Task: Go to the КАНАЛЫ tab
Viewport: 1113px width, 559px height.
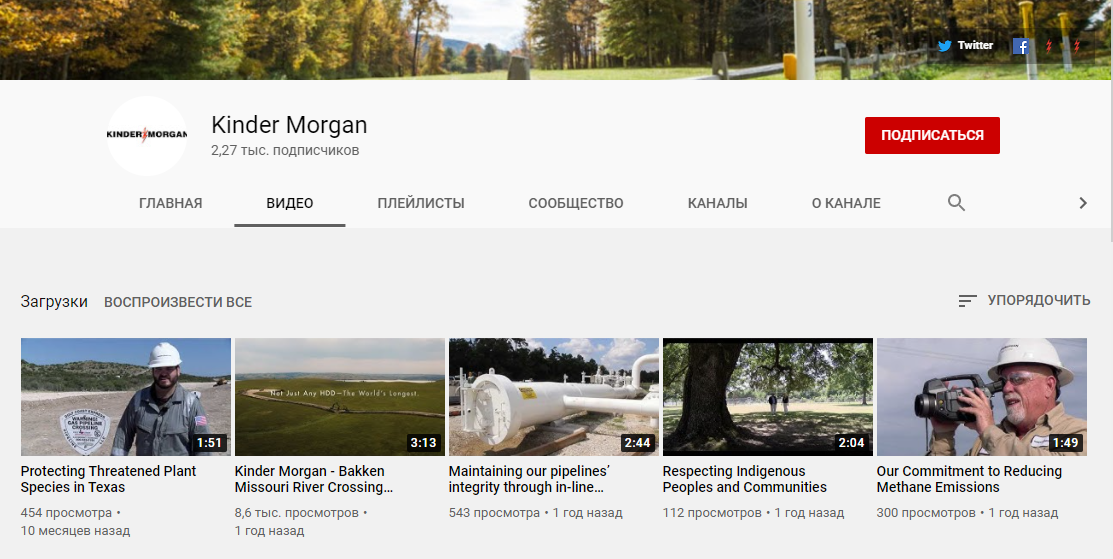Action: click(718, 203)
